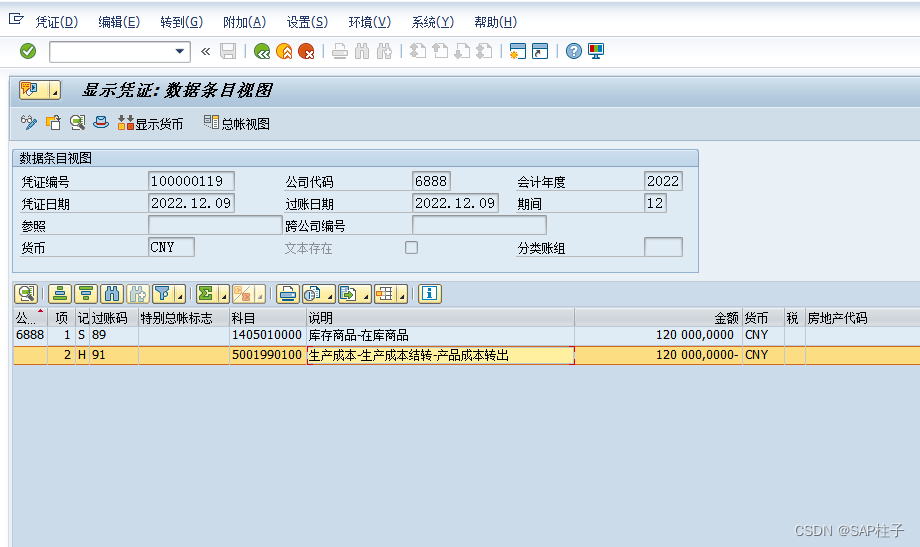Image resolution: width=920 pixels, height=547 pixels.
Task: Select cell 生产成本-生产成本结转-产品成本转出
Action: 441,355
